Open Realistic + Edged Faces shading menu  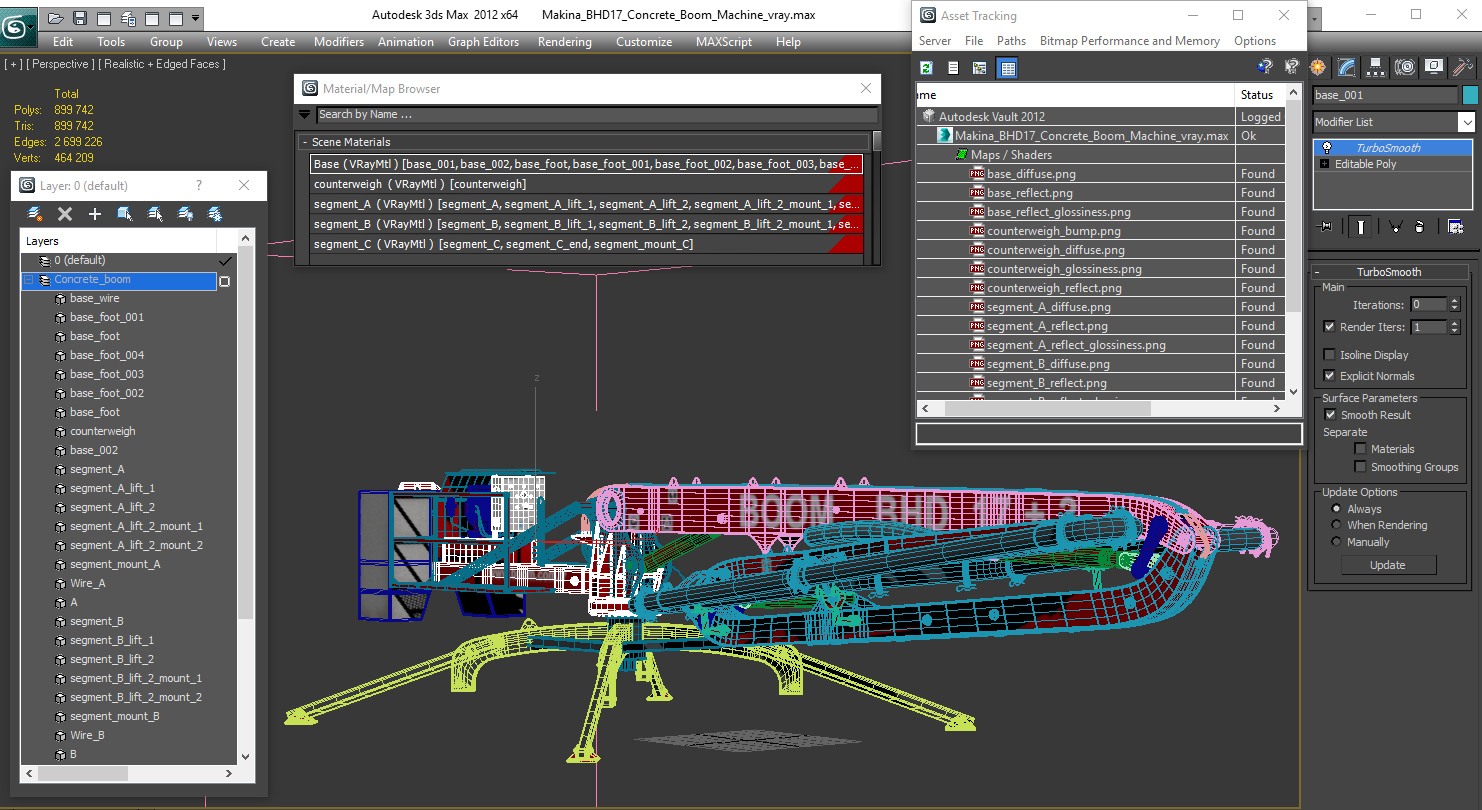pyautogui.click(x=162, y=64)
